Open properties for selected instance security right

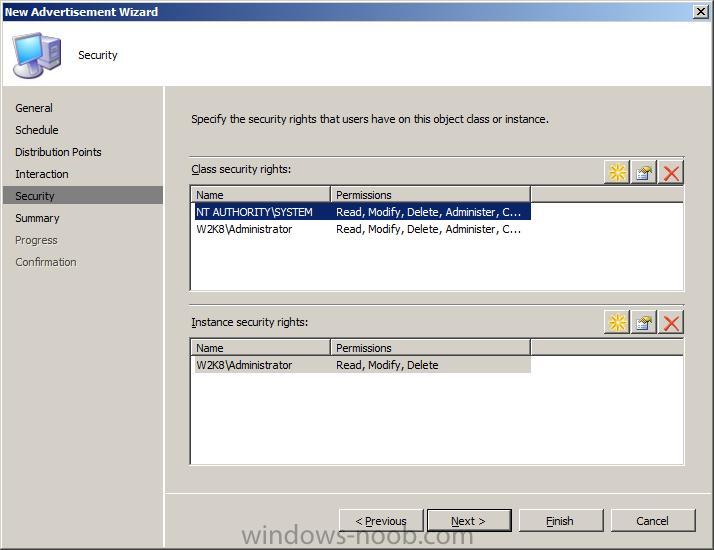tap(644, 322)
